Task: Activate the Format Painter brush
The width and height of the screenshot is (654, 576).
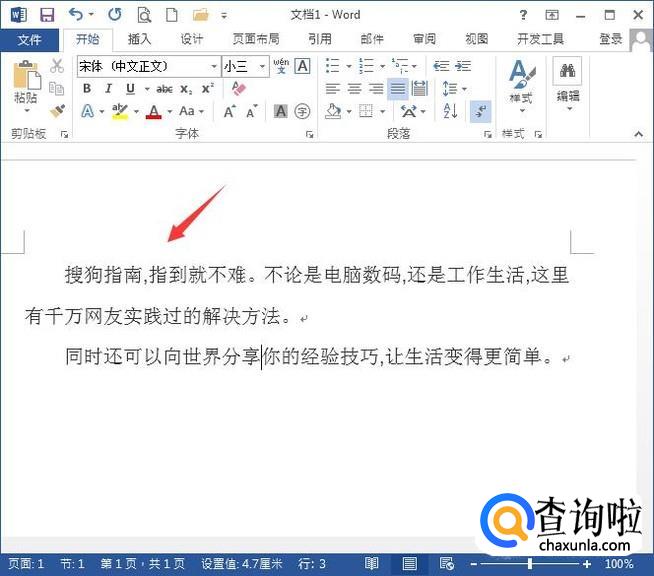Action: 57,111
